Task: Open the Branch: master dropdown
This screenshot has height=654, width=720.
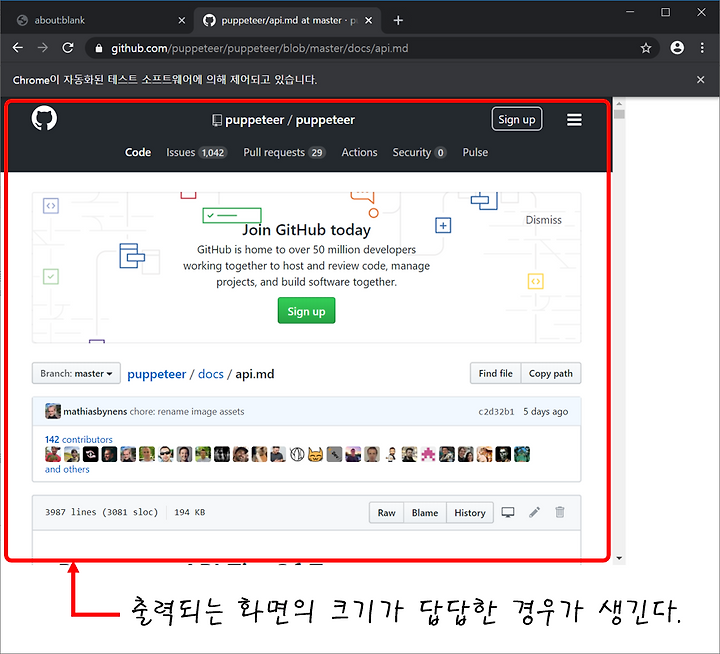Action: [x=76, y=373]
